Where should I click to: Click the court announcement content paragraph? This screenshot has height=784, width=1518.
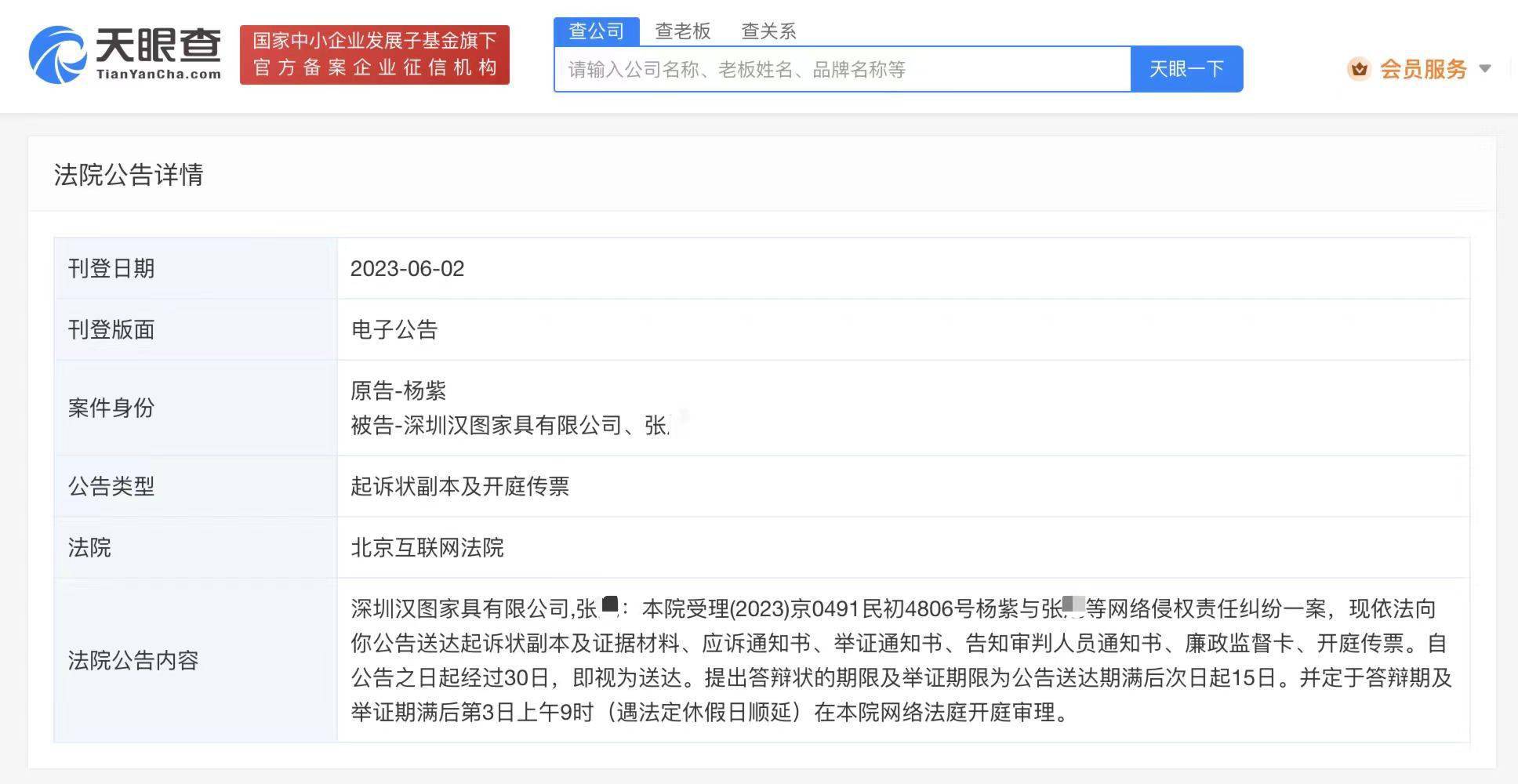902,660
